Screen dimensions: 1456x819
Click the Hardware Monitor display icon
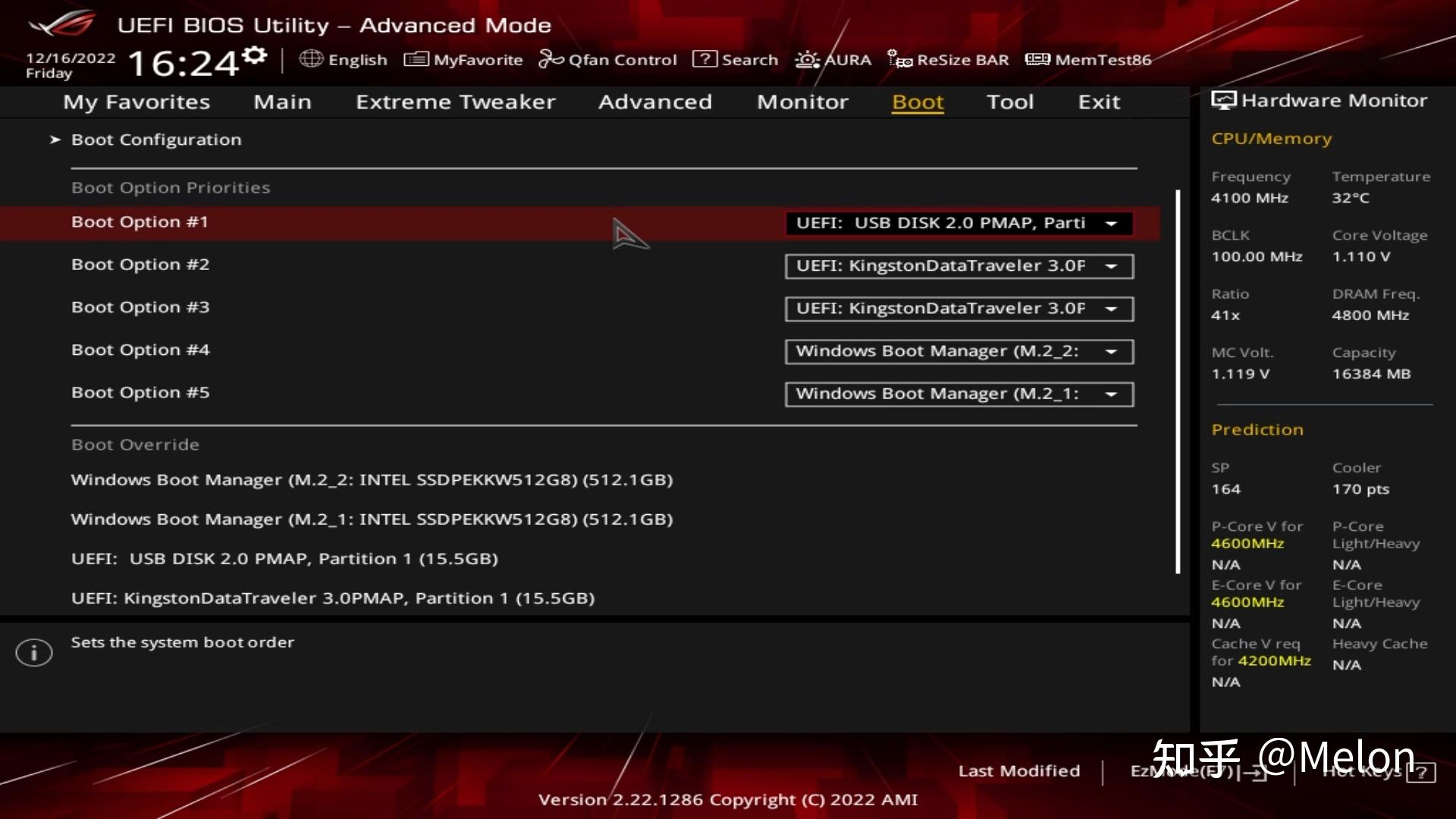[x=1223, y=100]
